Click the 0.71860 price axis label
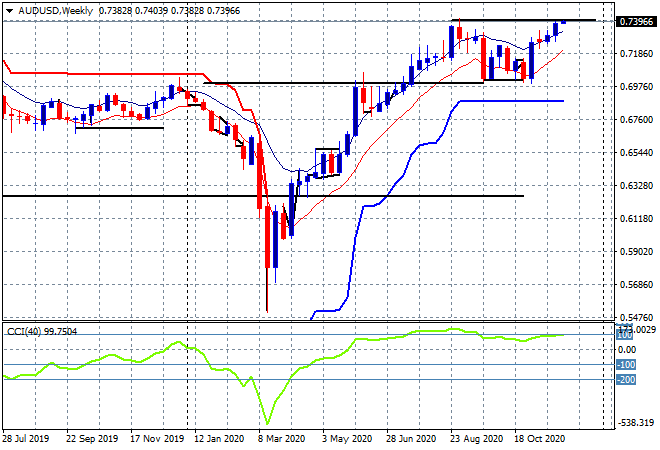Image resolution: width=660 pixels, height=450 pixels. [x=636, y=54]
